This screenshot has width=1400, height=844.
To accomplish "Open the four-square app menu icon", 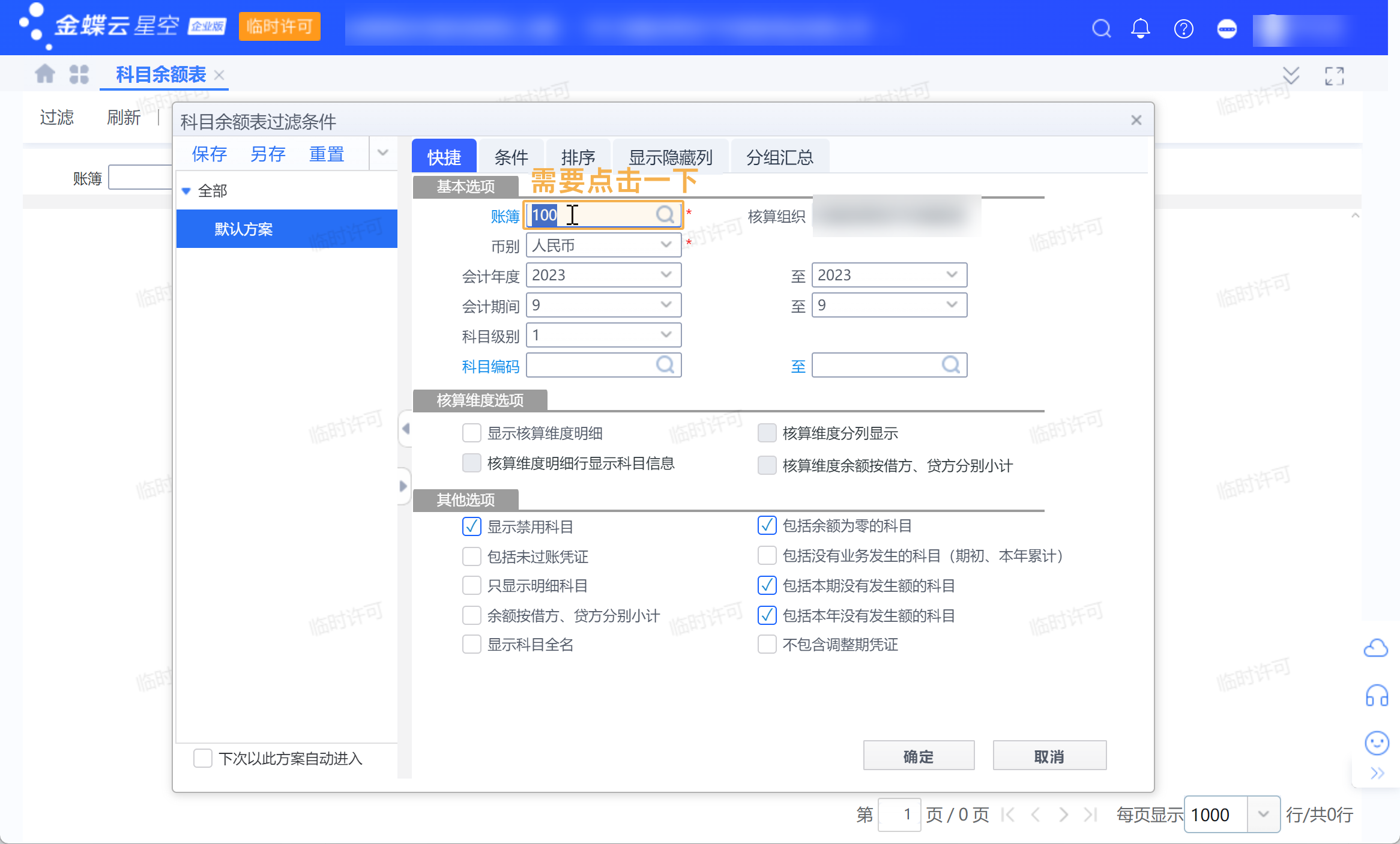I will click(79, 74).
